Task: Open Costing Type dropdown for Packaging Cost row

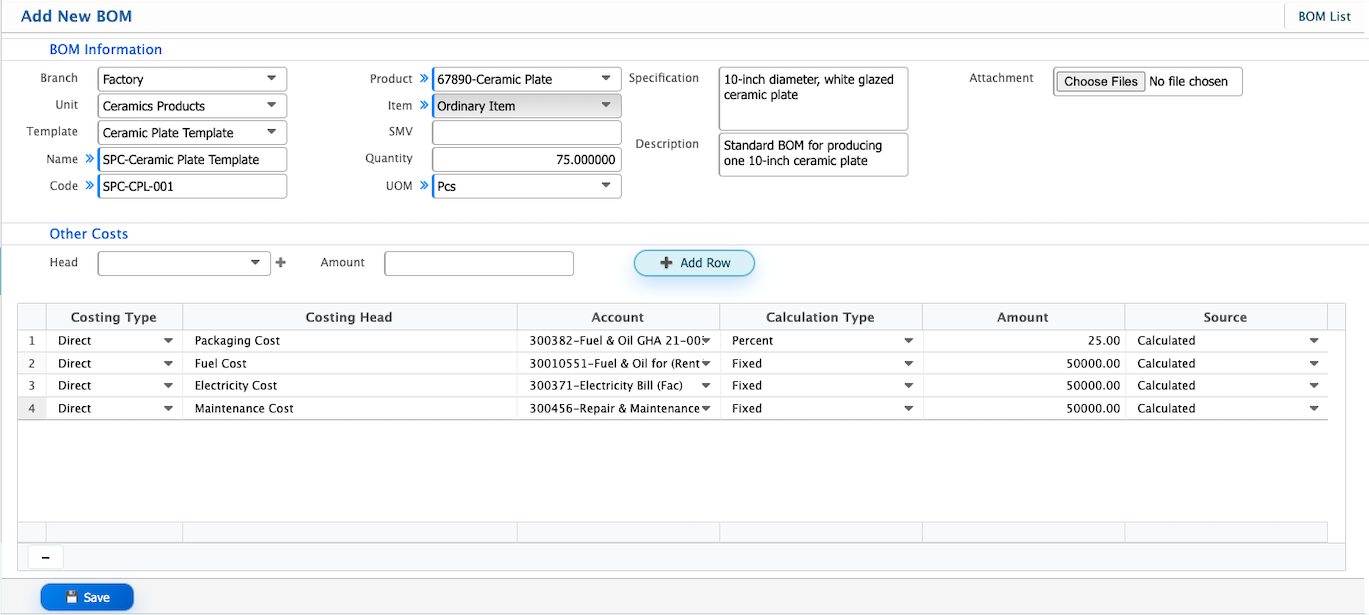Action: (114, 341)
